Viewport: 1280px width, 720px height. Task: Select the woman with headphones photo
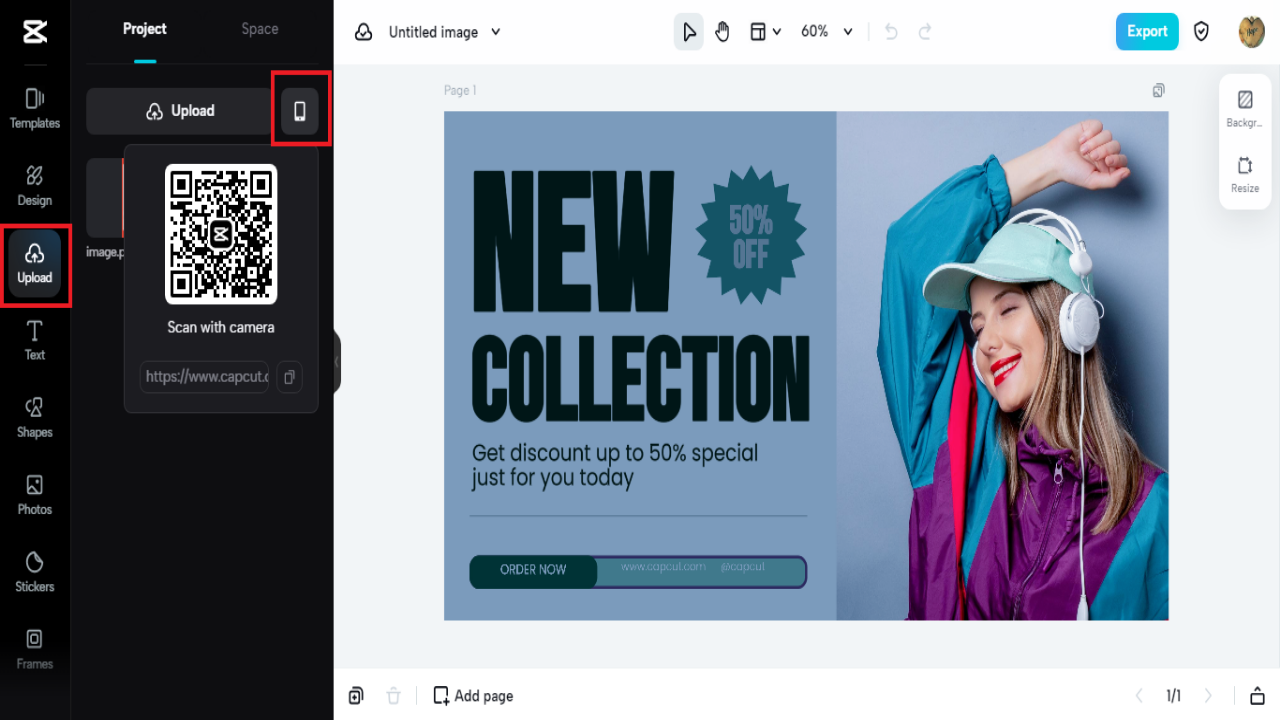[x=1002, y=366]
